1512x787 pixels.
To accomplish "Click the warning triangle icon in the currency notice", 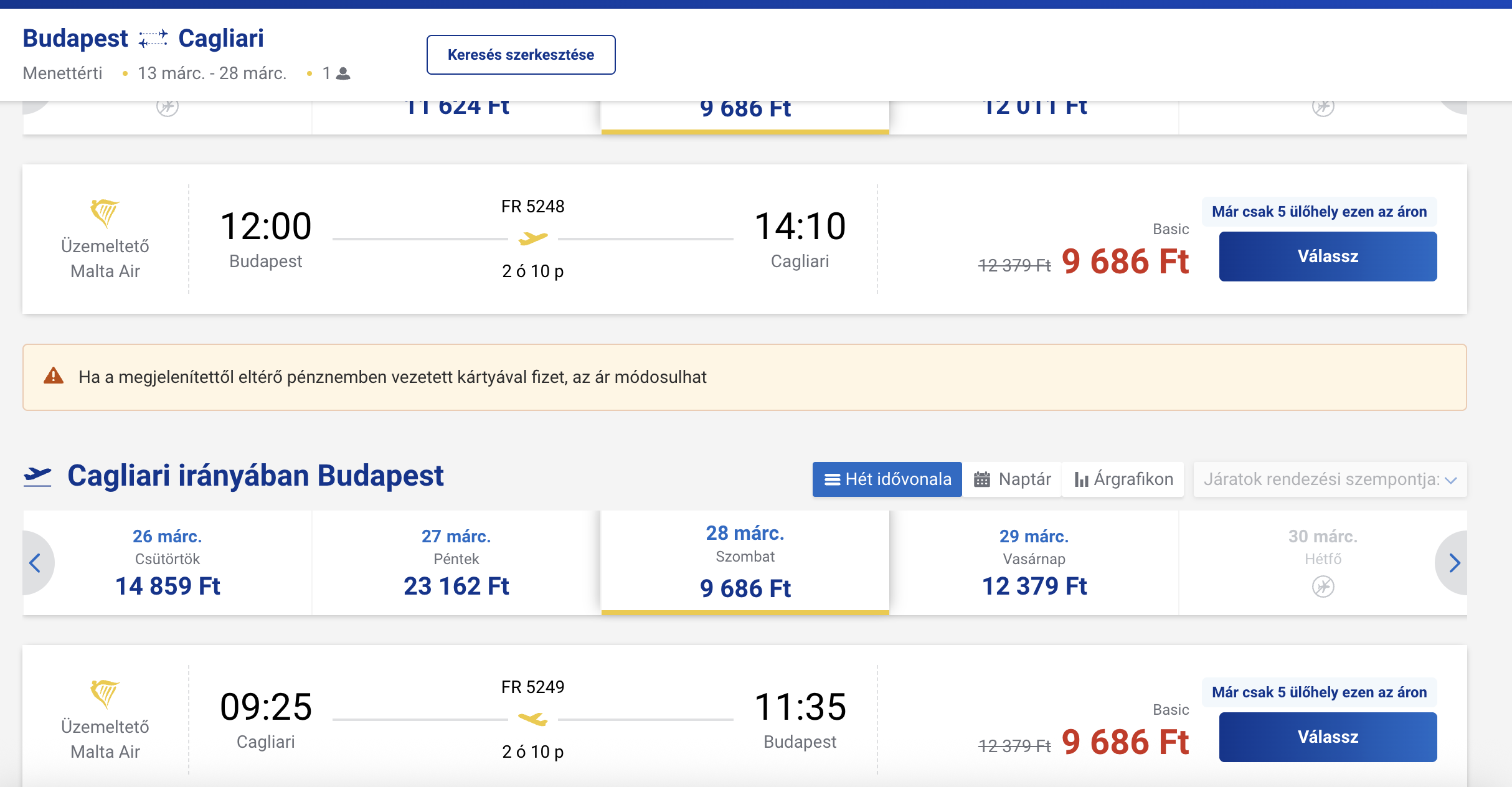I will pyautogui.click(x=54, y=376).
